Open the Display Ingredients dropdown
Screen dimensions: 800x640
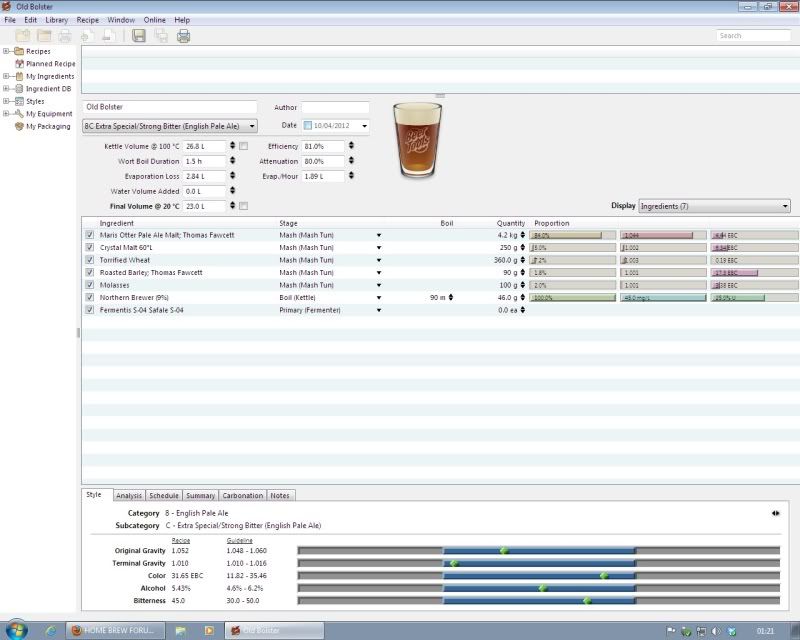714,206
